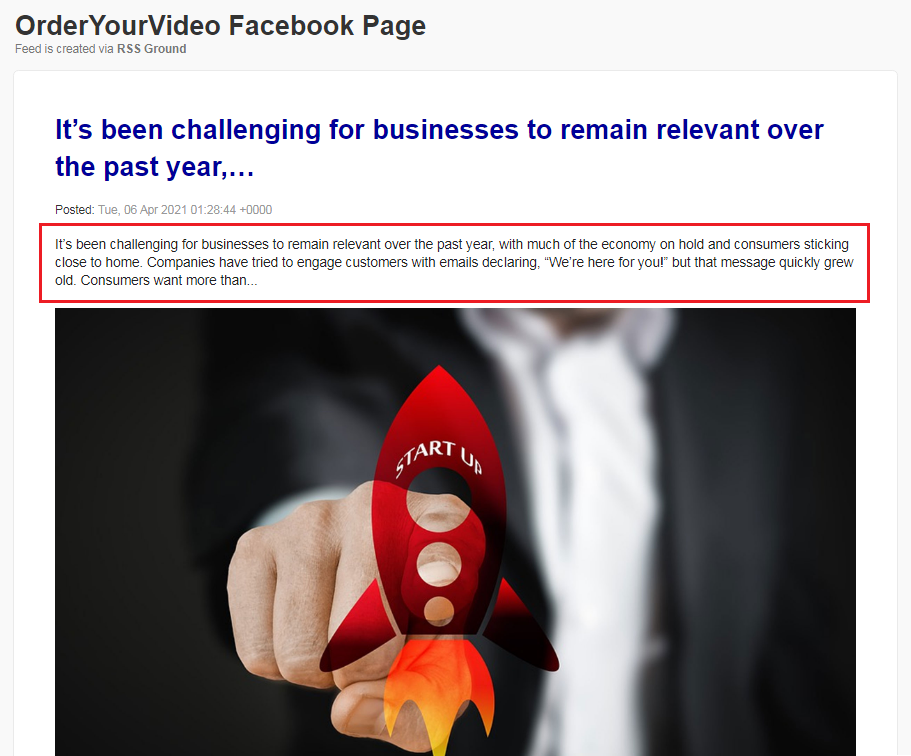Click the rocket's top porthole window
Viewport: 911px width, 756px height.
(439, 501)
